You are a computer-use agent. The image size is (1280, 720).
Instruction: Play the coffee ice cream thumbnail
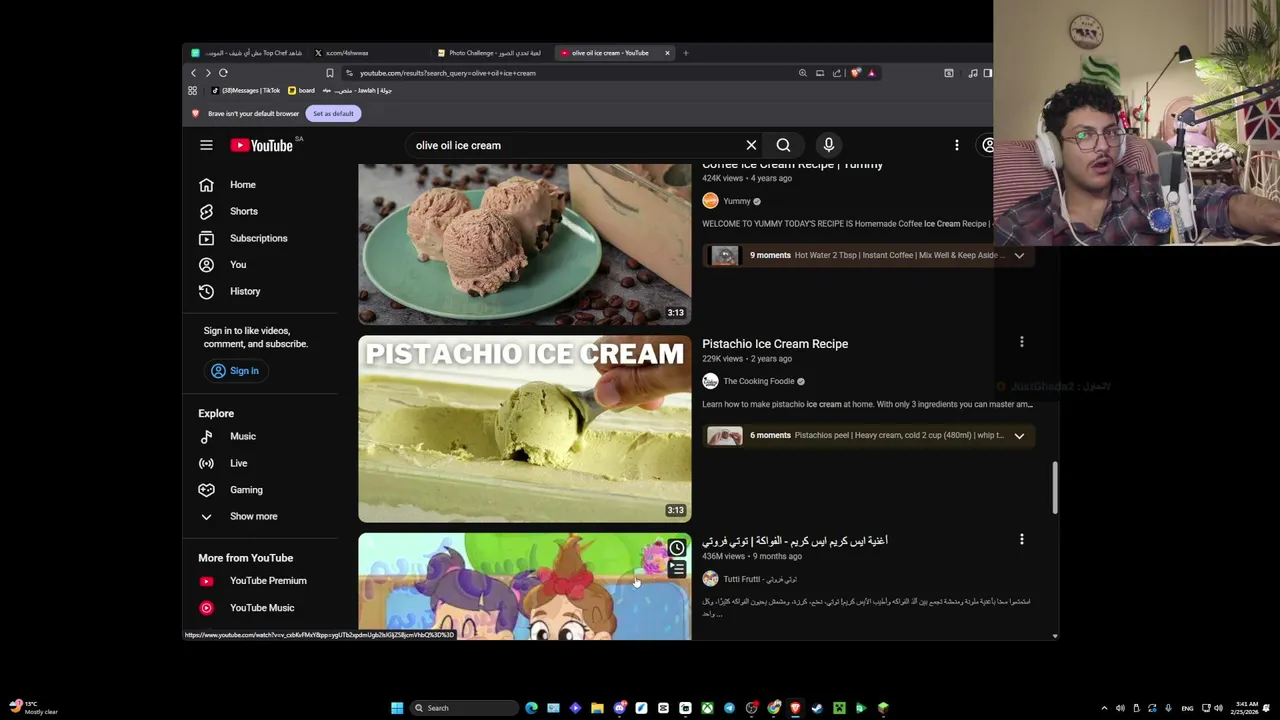coord(524,244)
